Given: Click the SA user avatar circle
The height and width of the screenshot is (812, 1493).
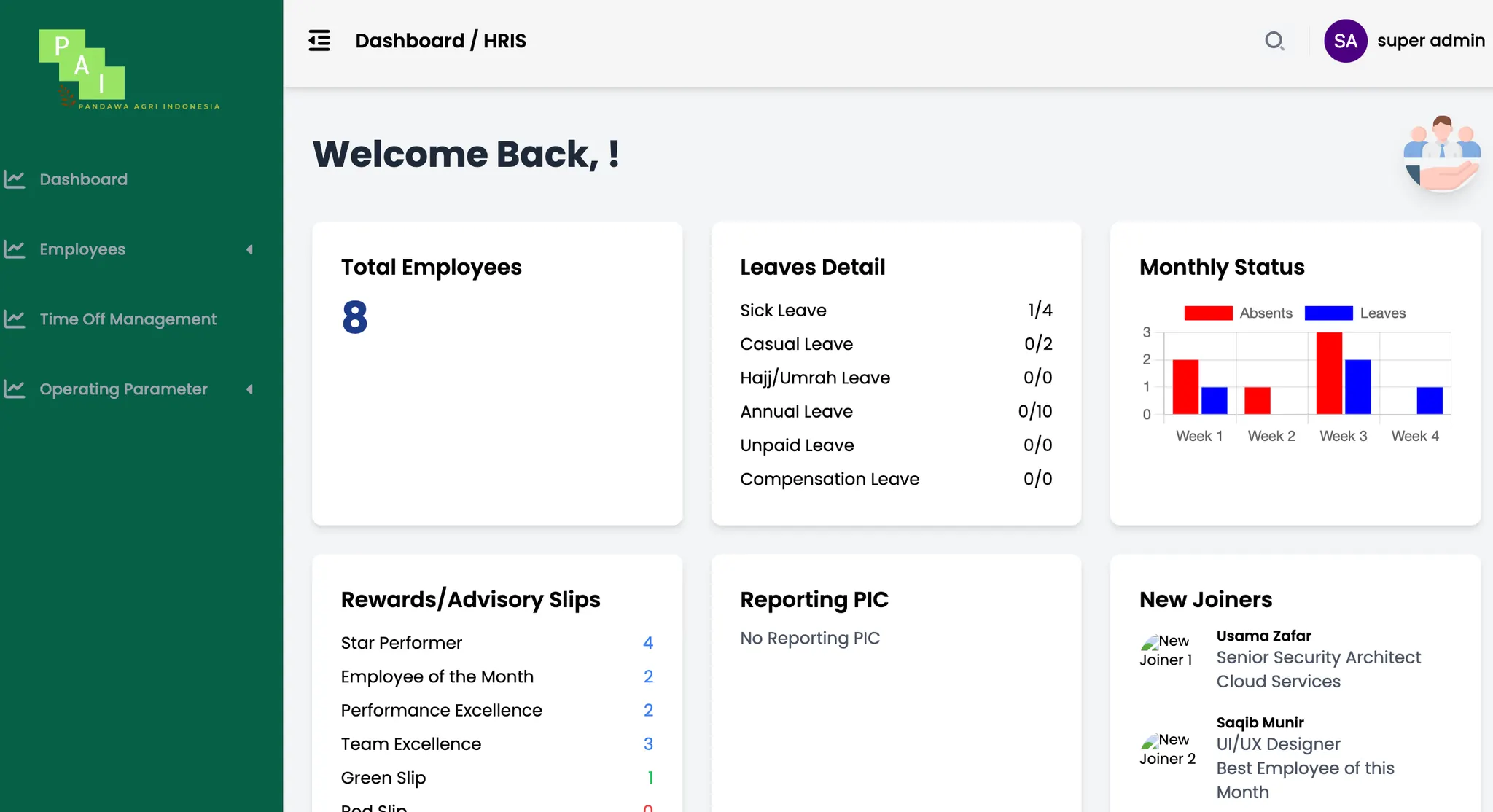Looking at the screenshot, I should (1345, 41).
